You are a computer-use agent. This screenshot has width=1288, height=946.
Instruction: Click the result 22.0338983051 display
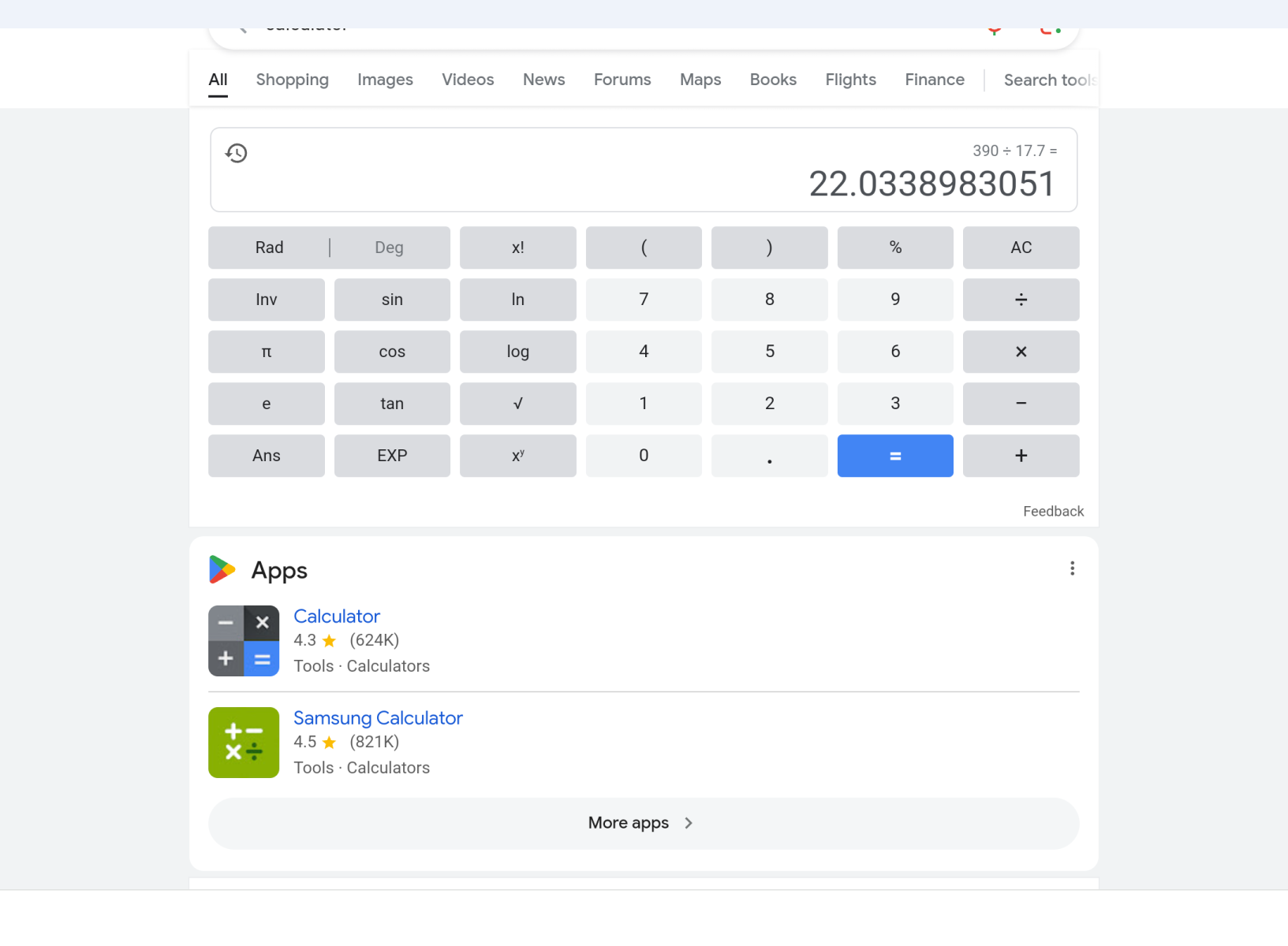(x=931, y=184)
